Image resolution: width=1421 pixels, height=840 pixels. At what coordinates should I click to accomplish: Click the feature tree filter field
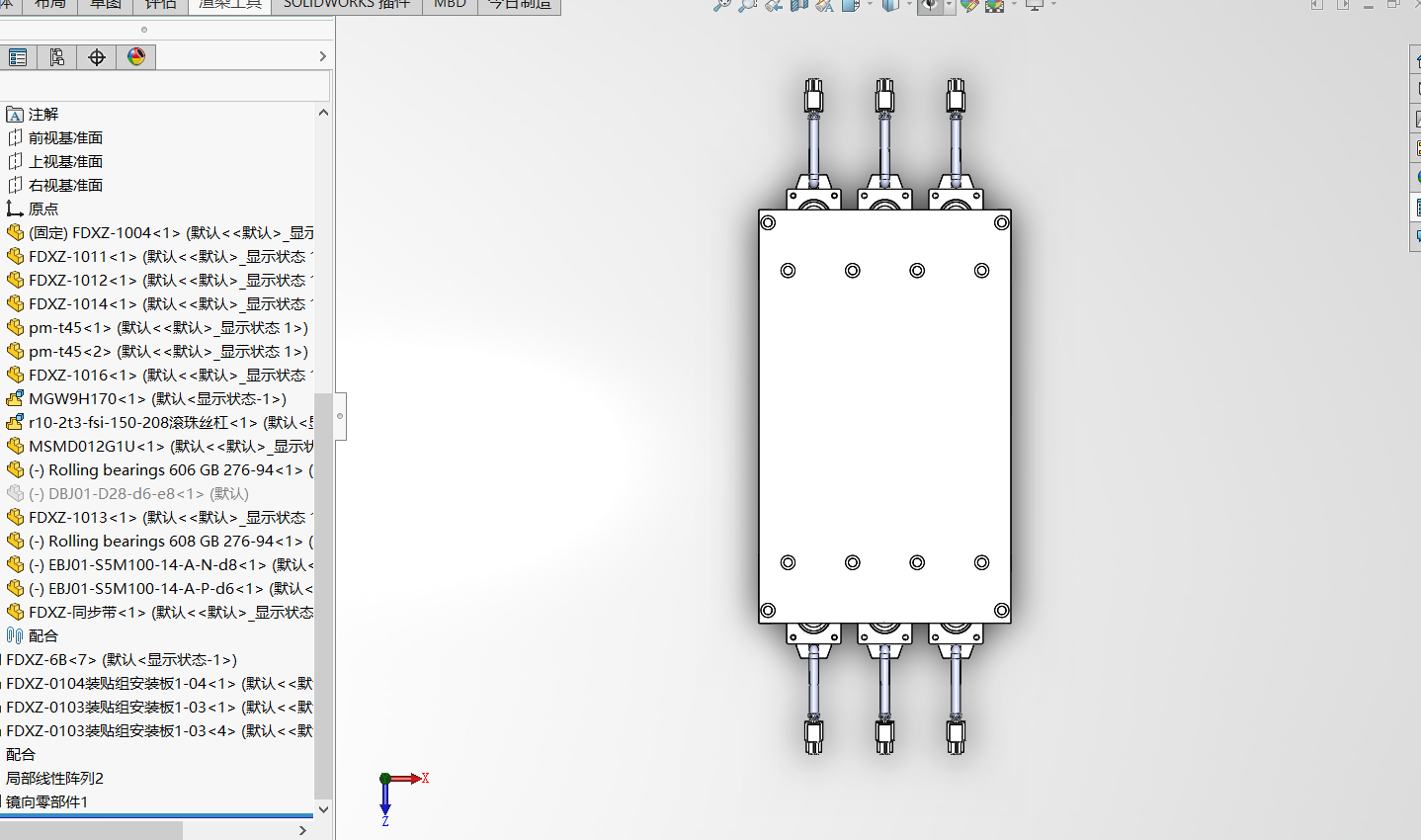point(164,85)
